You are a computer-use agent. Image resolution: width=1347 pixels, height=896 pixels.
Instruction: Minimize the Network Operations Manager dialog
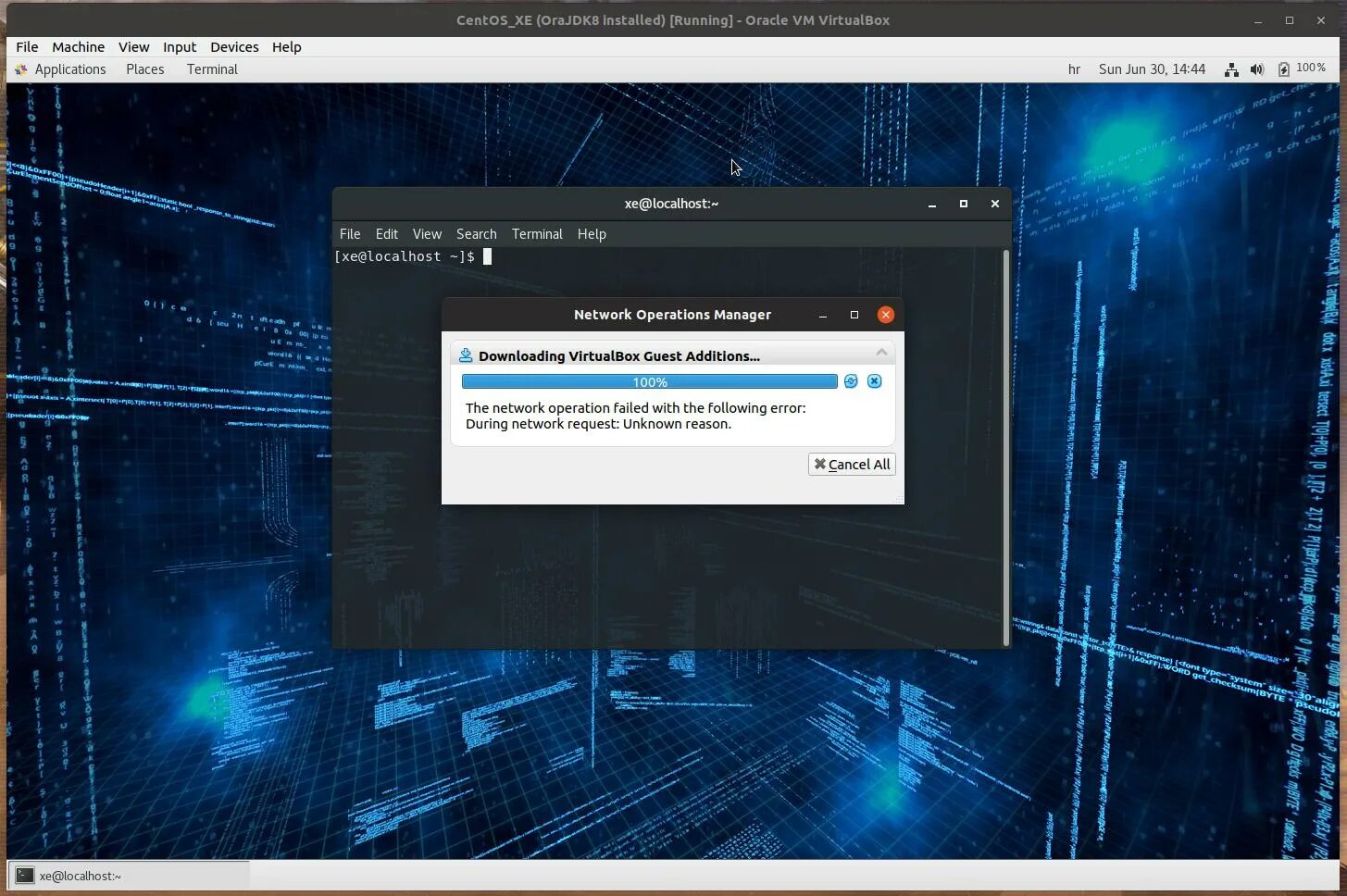(x=823, y=315)
